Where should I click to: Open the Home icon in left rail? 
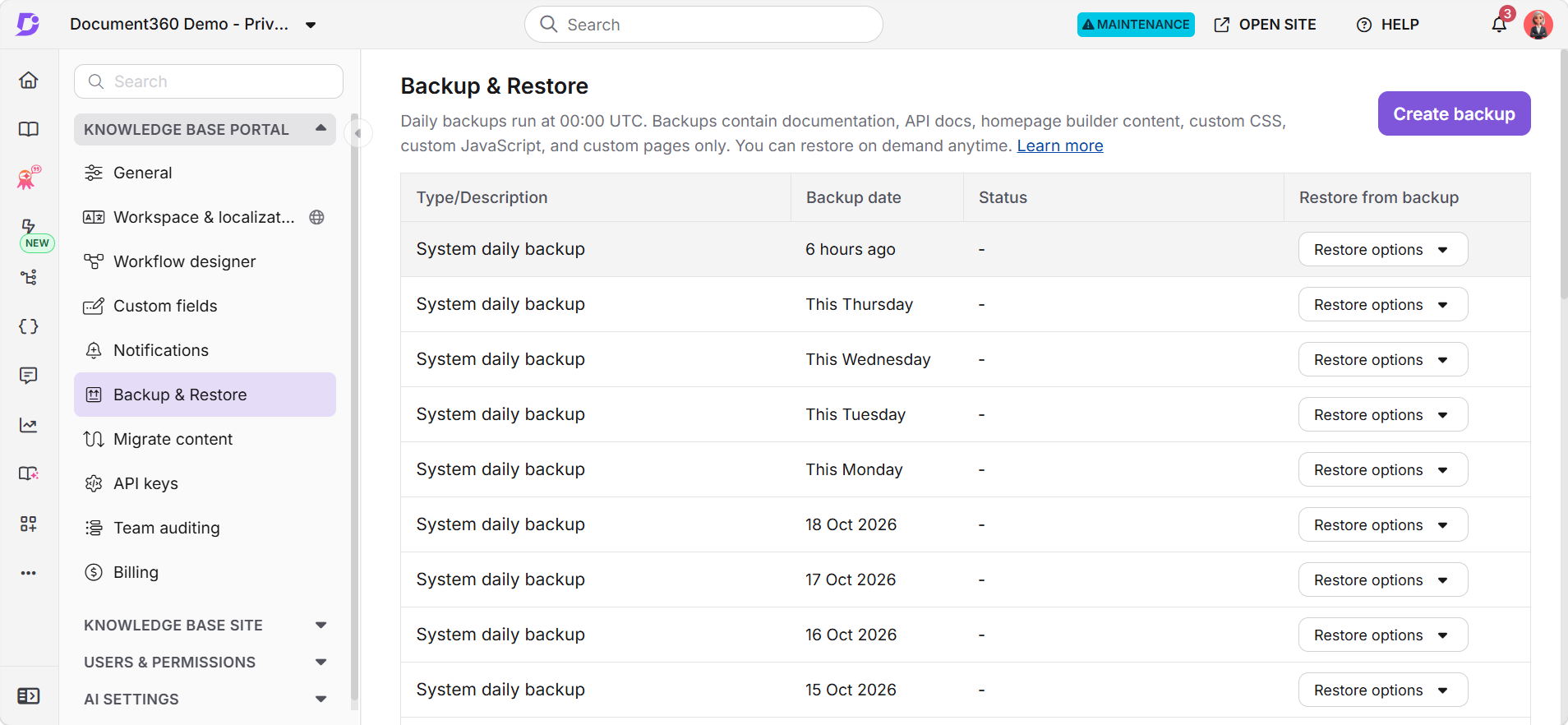coord(29,80)
